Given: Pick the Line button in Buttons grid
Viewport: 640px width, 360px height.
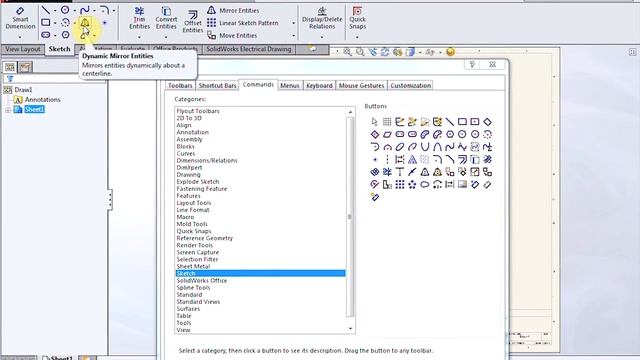Looking at the screenshot, I should point(450,122).
